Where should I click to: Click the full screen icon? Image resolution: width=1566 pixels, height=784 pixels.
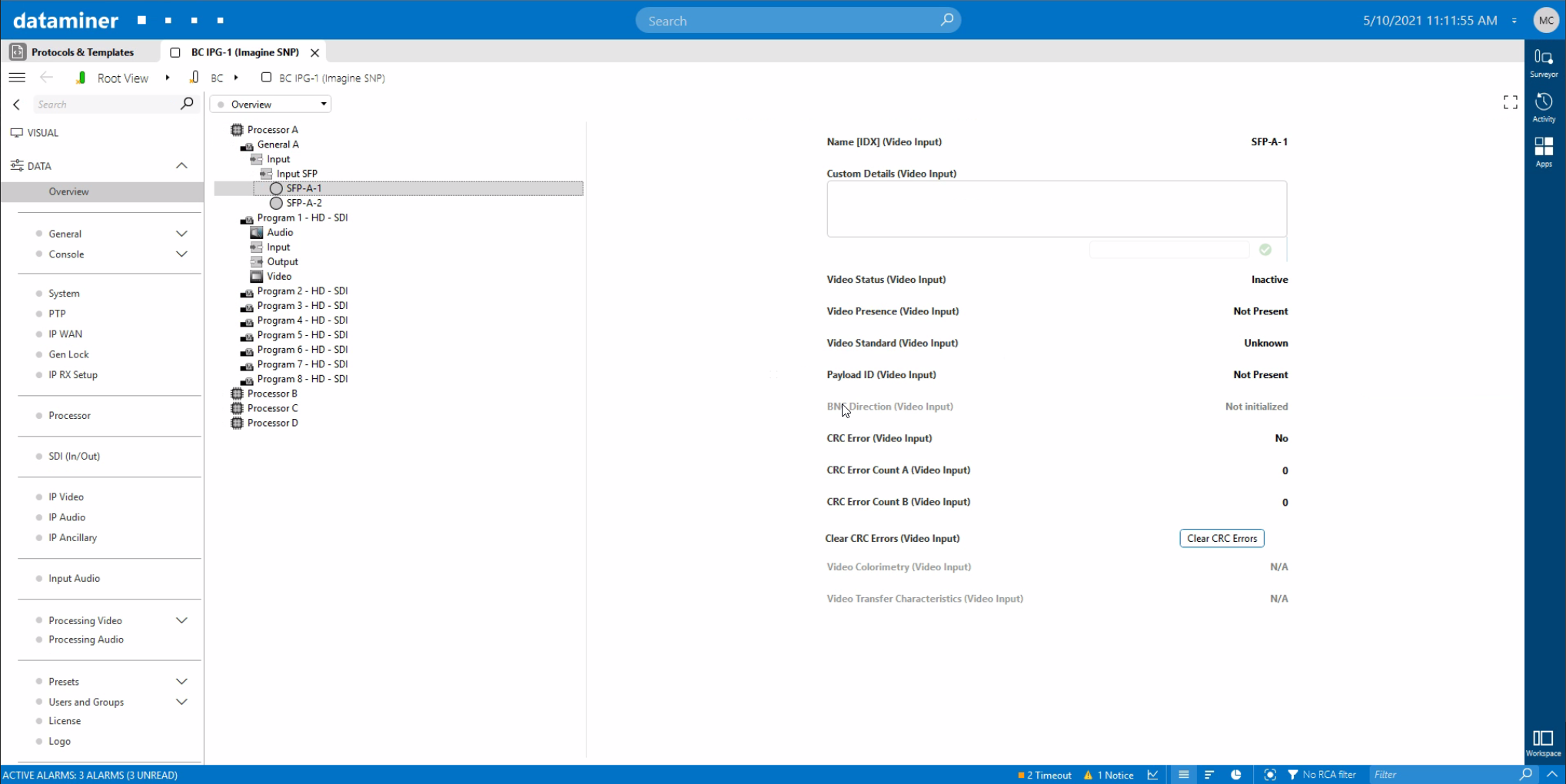point(1511,102)
